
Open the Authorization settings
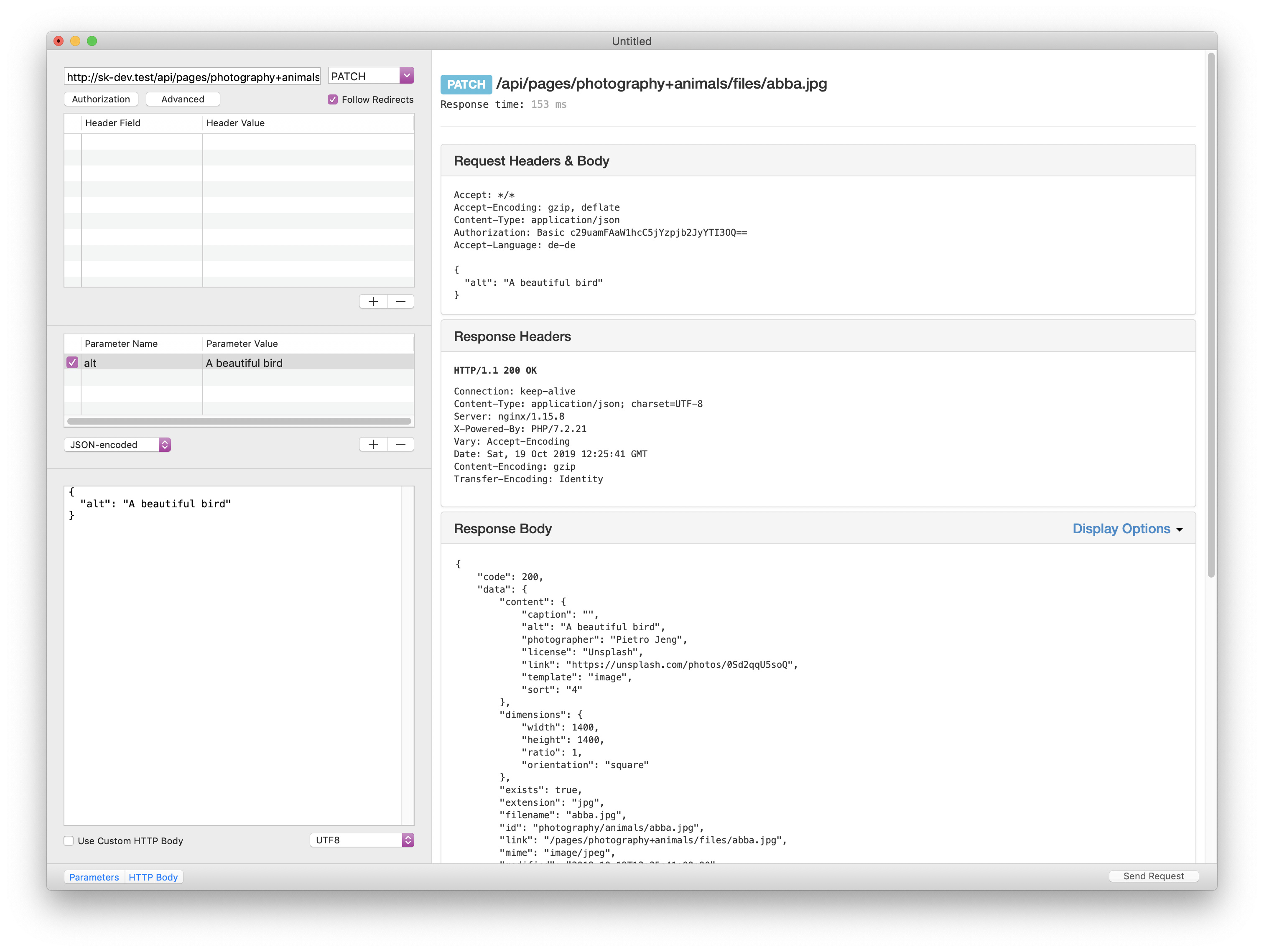tap(101, 99)
